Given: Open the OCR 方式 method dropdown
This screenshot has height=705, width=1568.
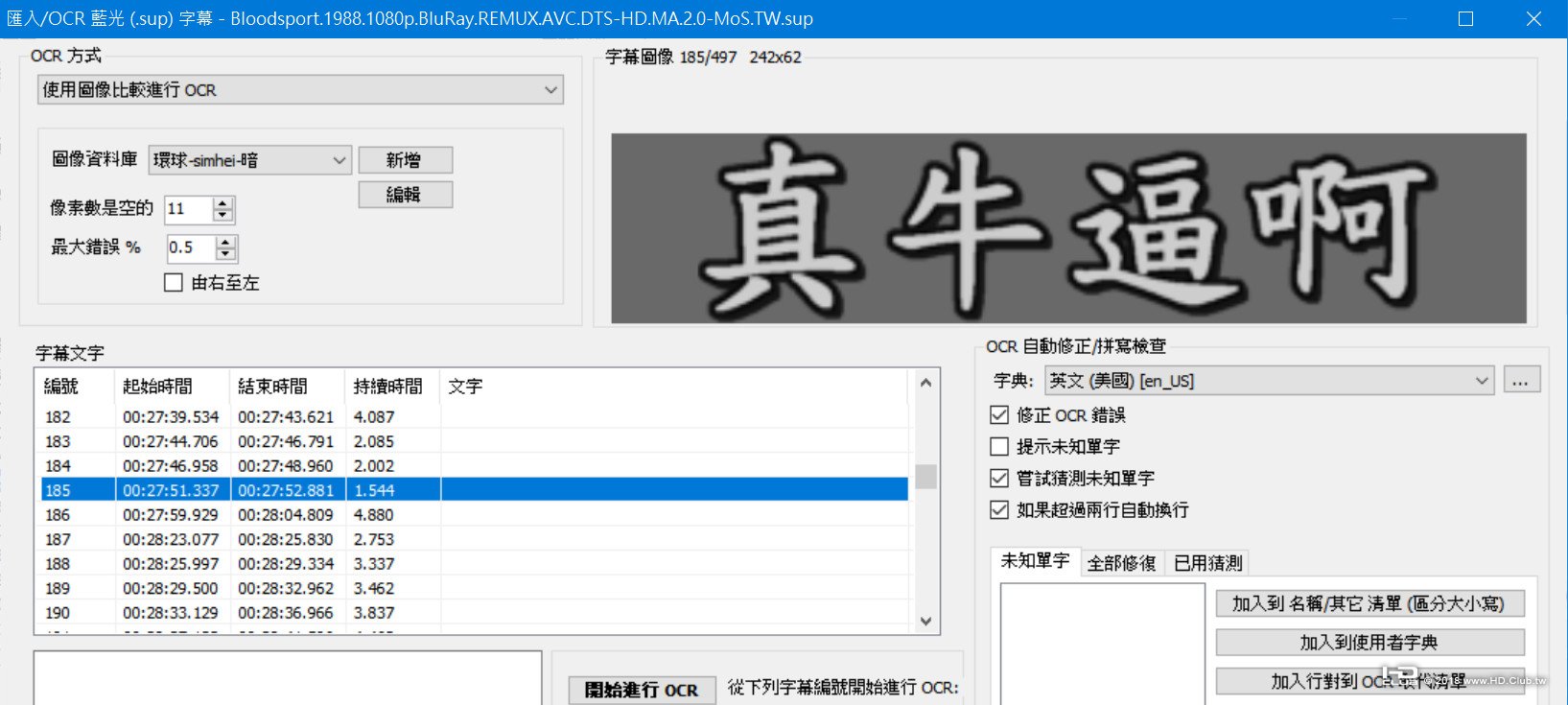Looking at the screenshot, I should 300,90.
